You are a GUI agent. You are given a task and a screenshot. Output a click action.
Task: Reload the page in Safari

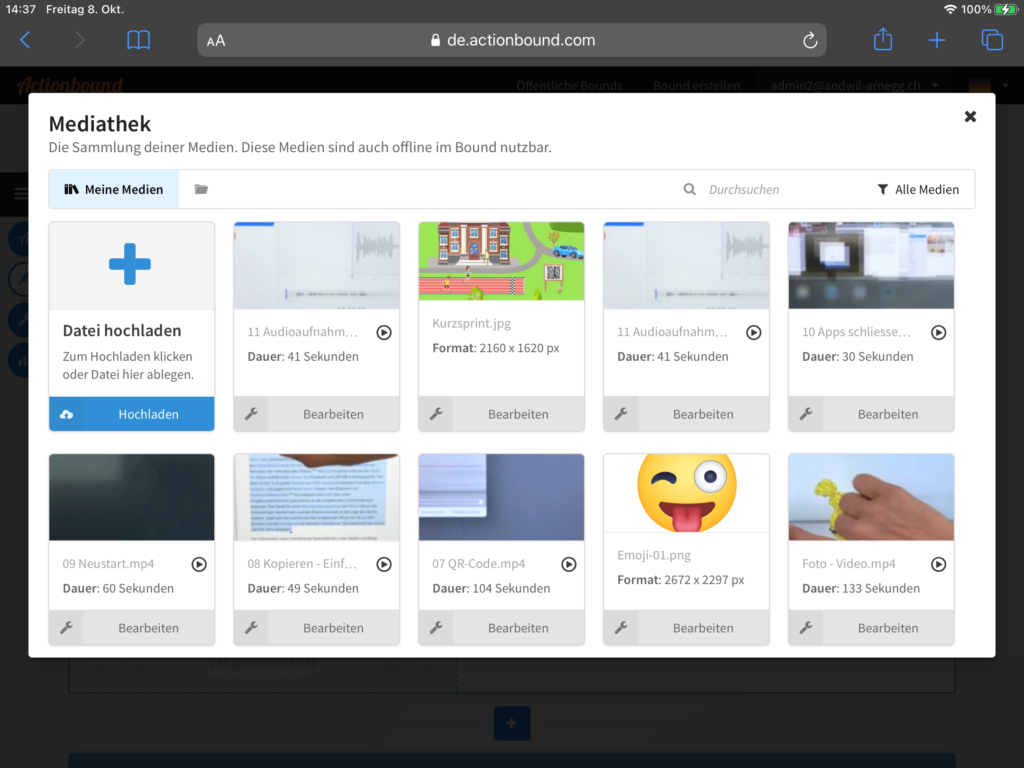[810, 41]
